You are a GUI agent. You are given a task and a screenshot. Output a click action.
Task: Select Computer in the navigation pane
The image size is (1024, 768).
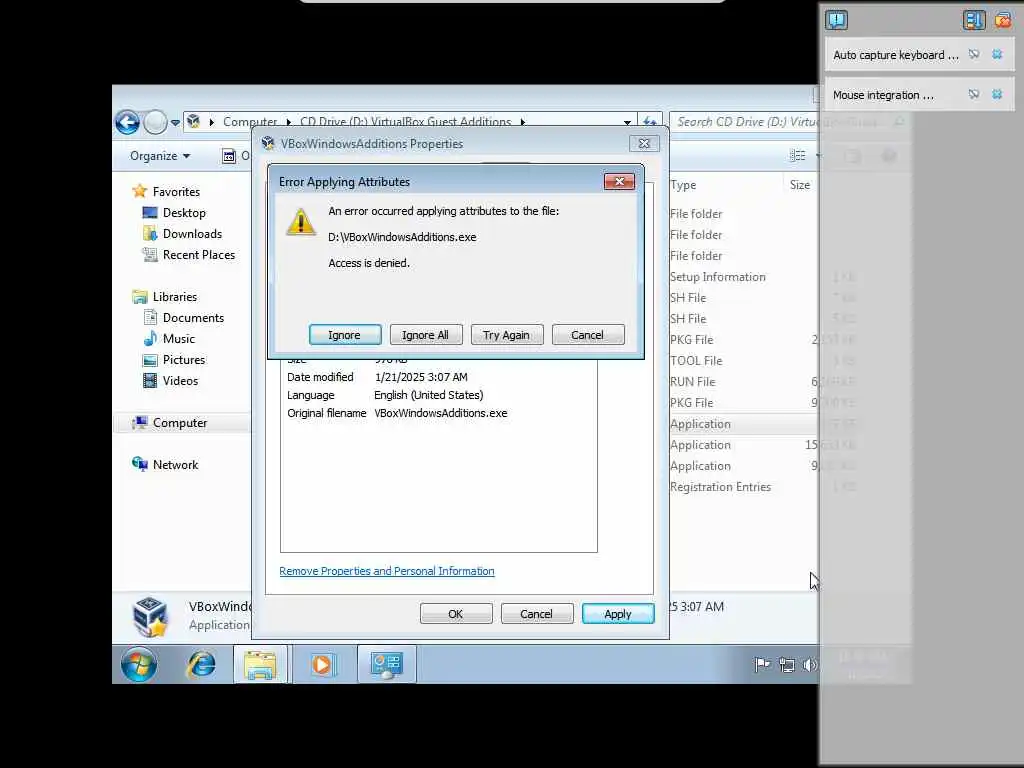point(180,423)
